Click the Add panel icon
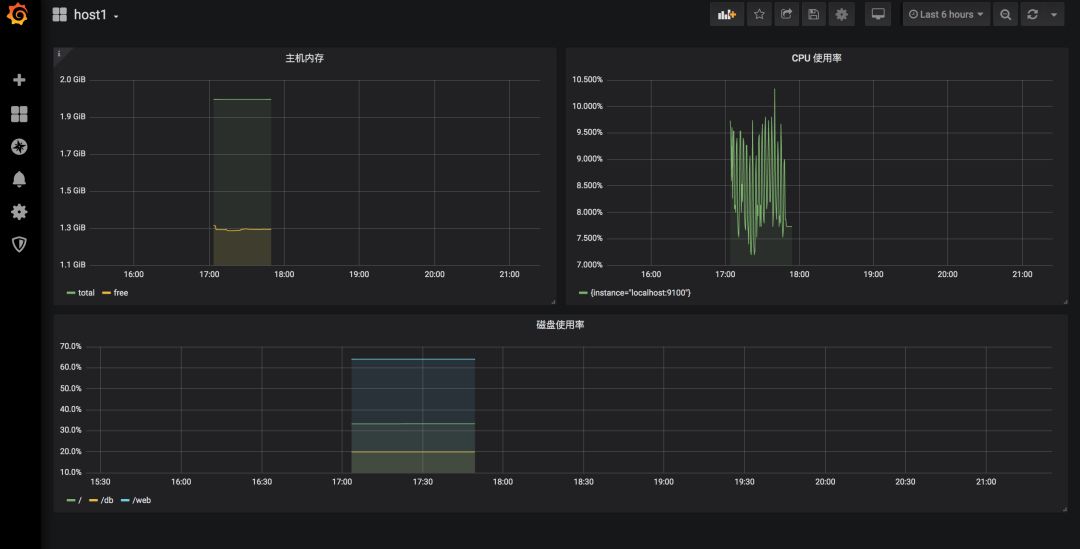 (727, 15)
